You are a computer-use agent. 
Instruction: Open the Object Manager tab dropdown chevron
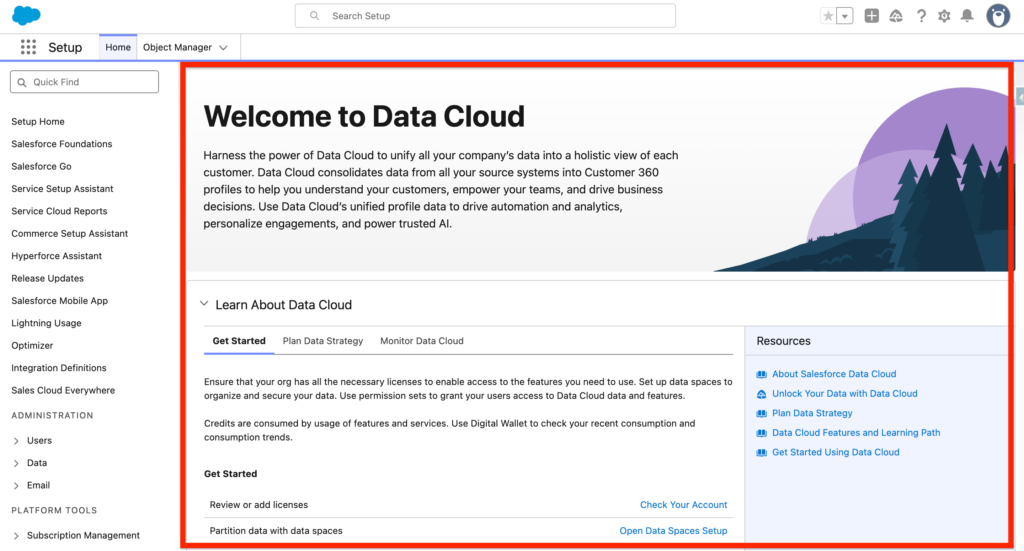(224, 47)
